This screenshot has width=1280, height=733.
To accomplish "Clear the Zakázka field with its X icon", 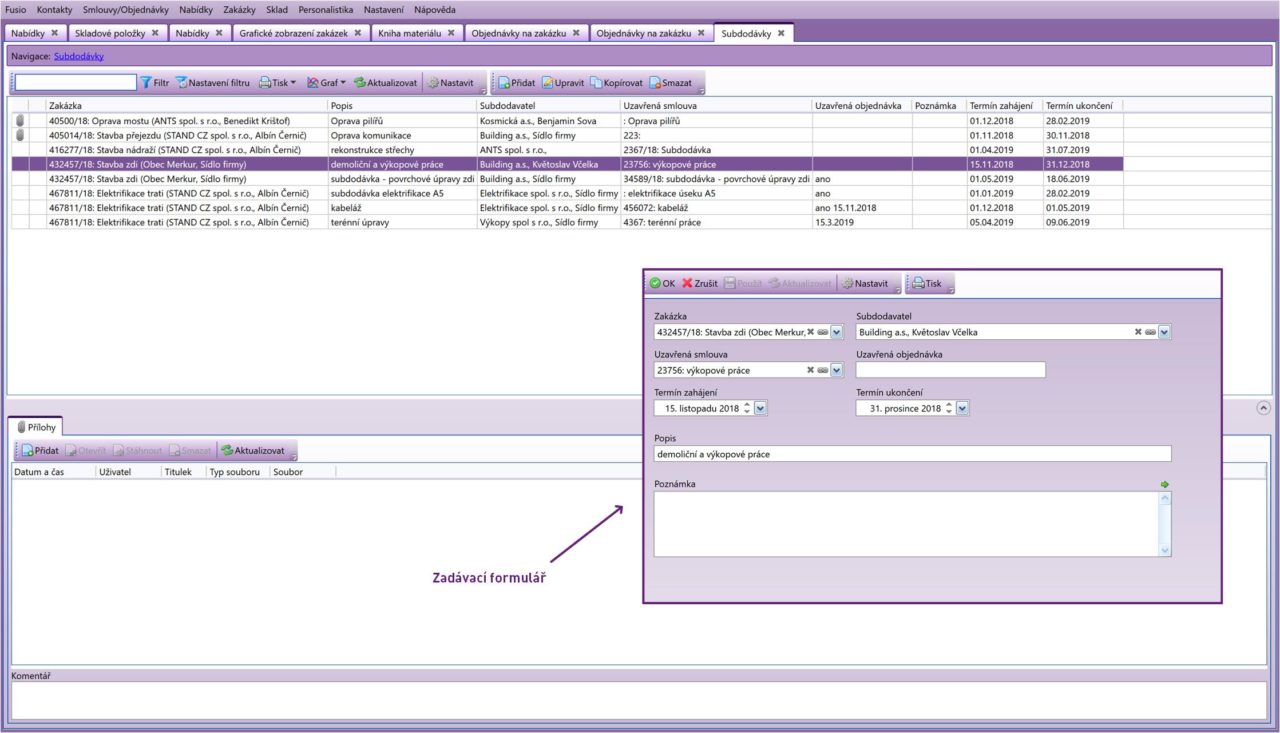I will pyautogui.click(x=811, y=332).
